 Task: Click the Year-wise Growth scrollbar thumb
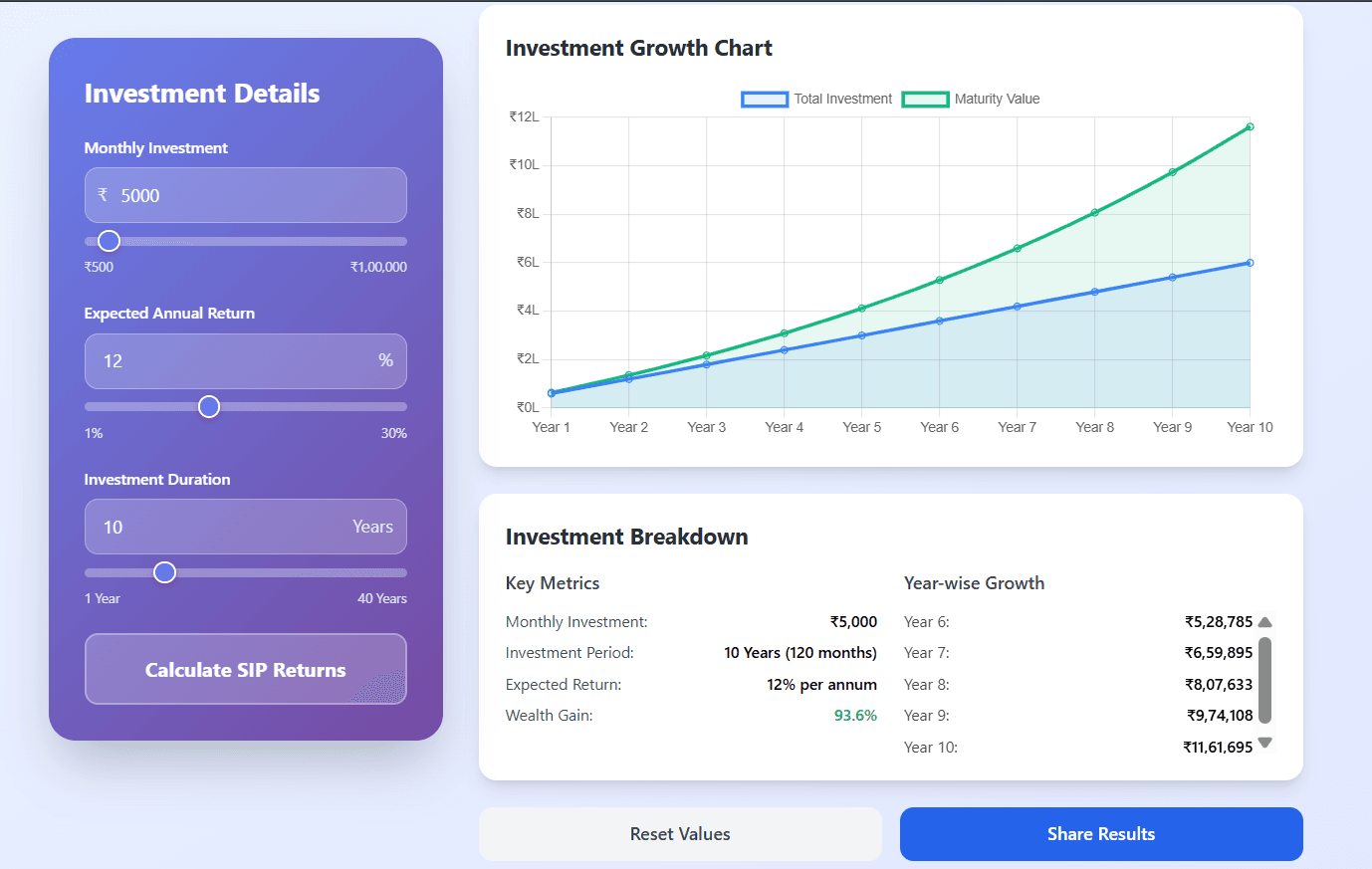click(1264, 682)
